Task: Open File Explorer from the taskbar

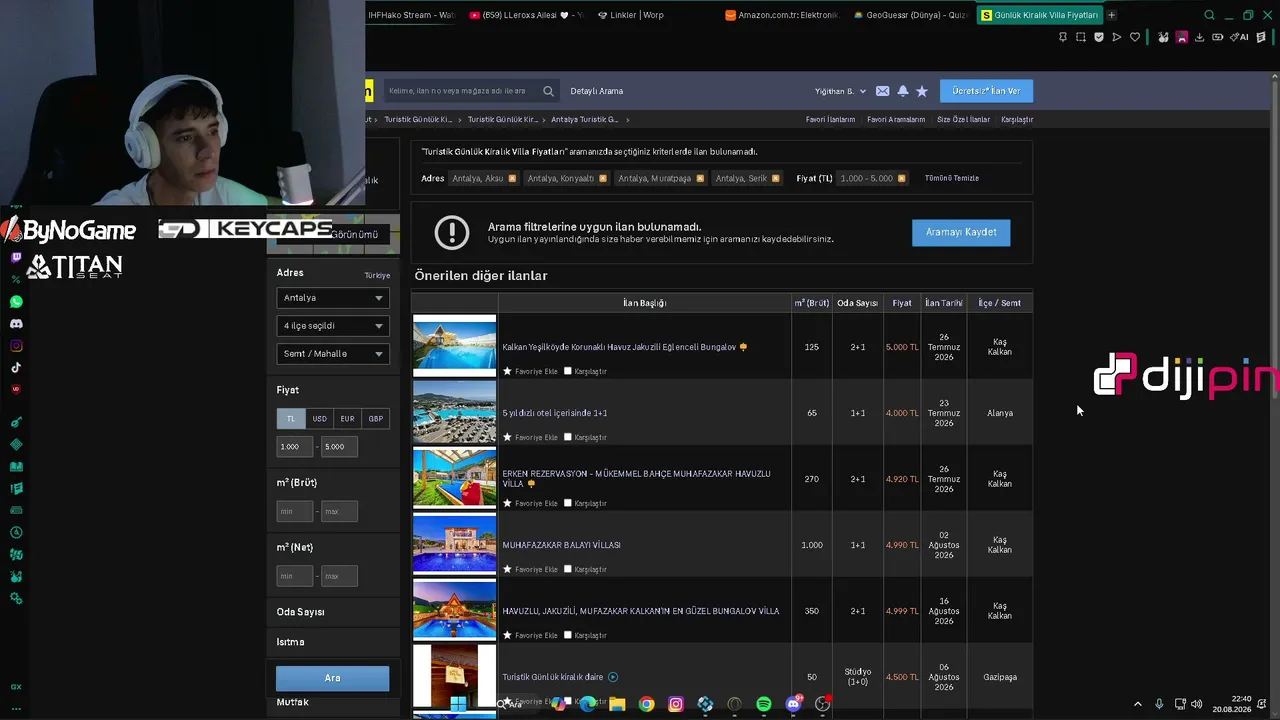Action: coord(618,704)
